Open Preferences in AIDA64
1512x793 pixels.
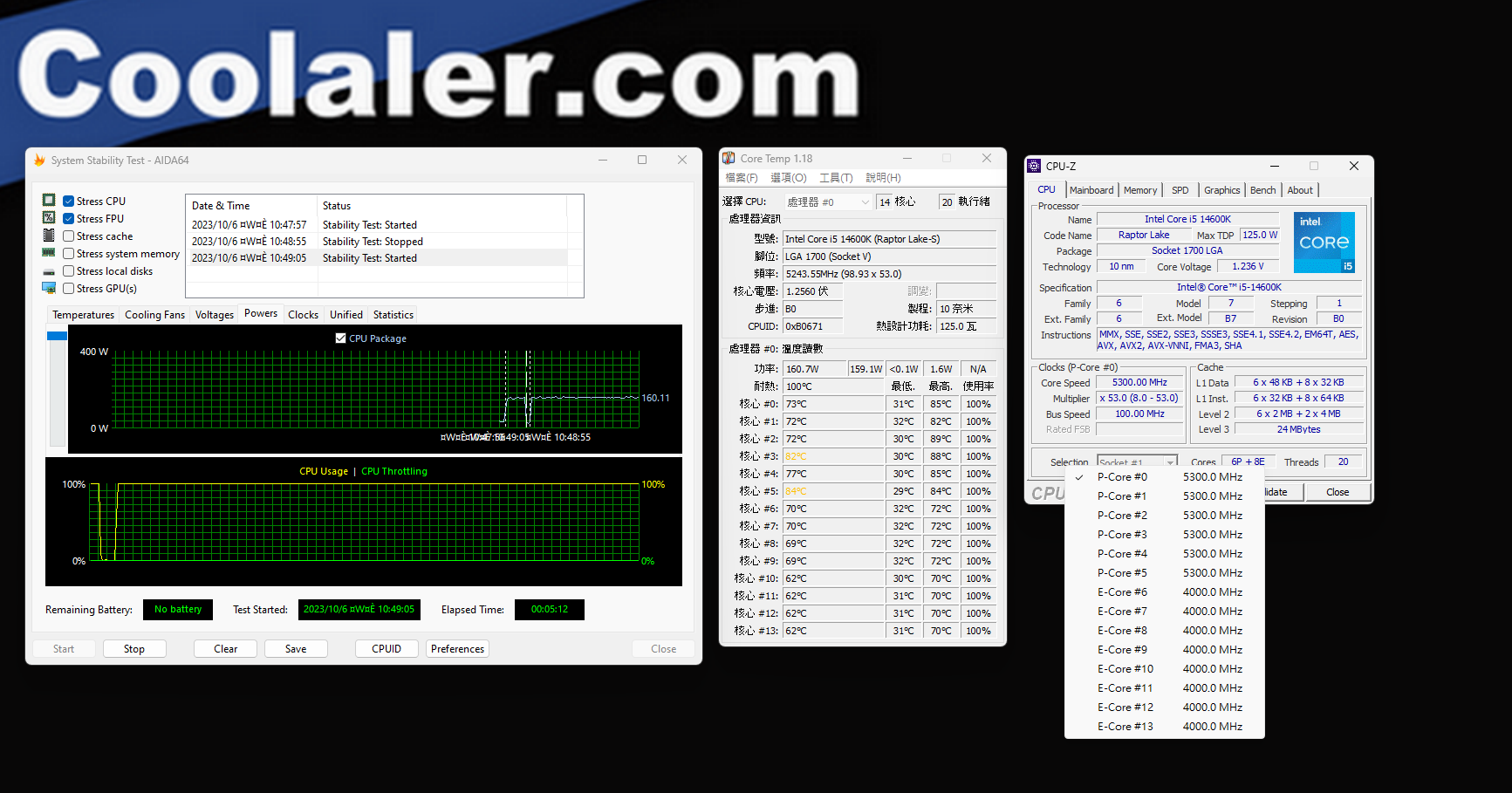click(x=457, y=649)
